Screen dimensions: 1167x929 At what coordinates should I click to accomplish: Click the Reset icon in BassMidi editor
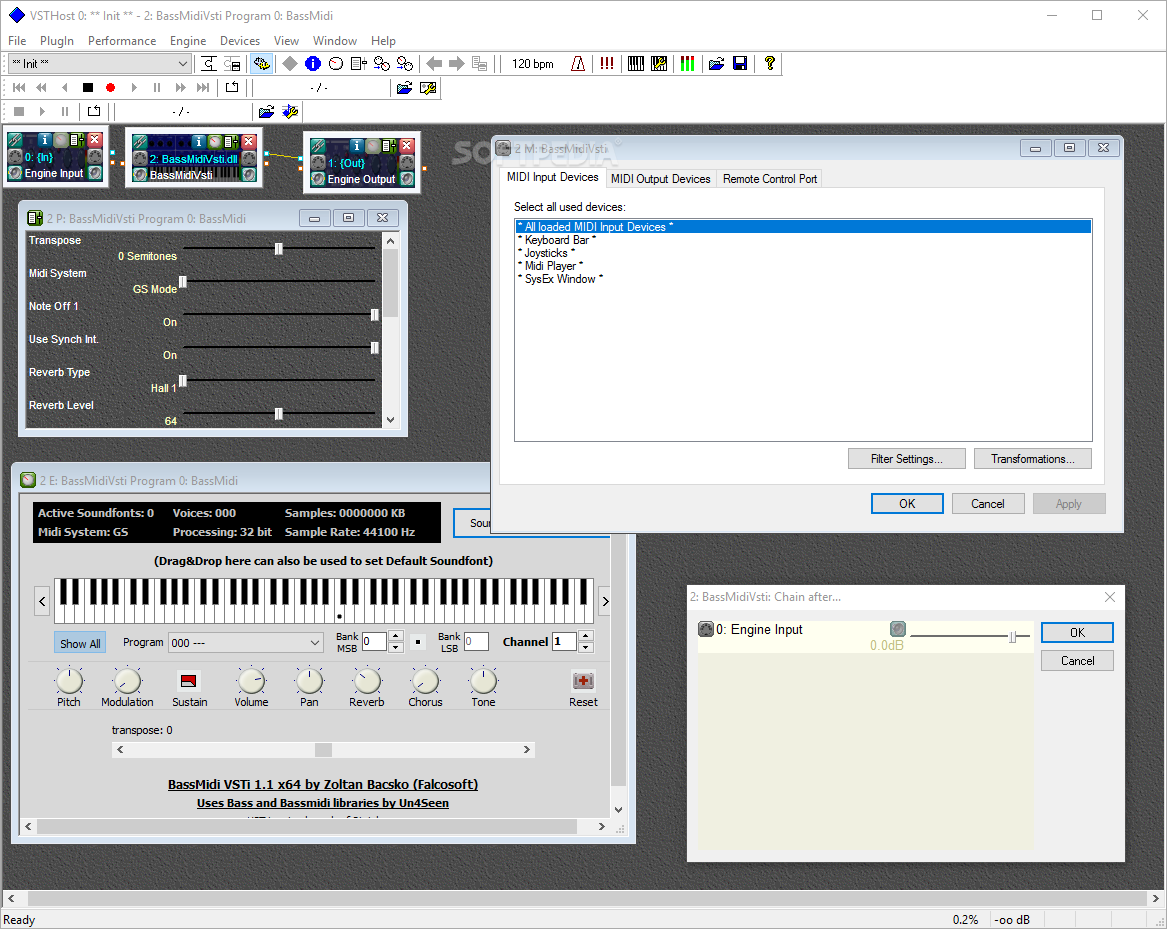pos(583,680)
